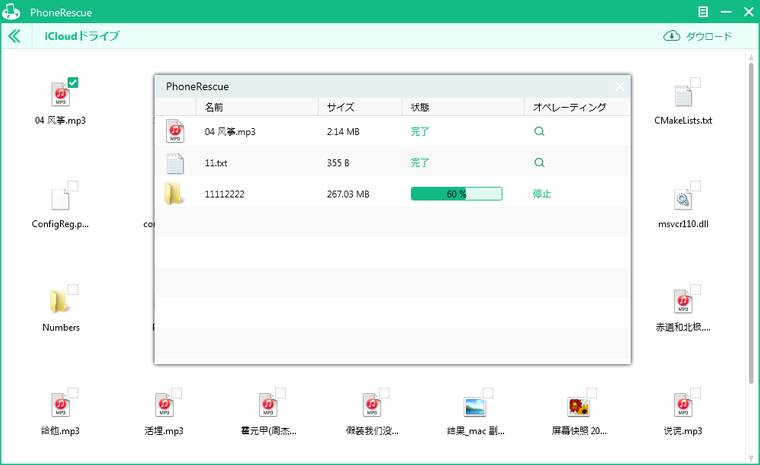Select the msvcr110.dll file icon
The image size is (760, 465).
[x=683, y=198]
